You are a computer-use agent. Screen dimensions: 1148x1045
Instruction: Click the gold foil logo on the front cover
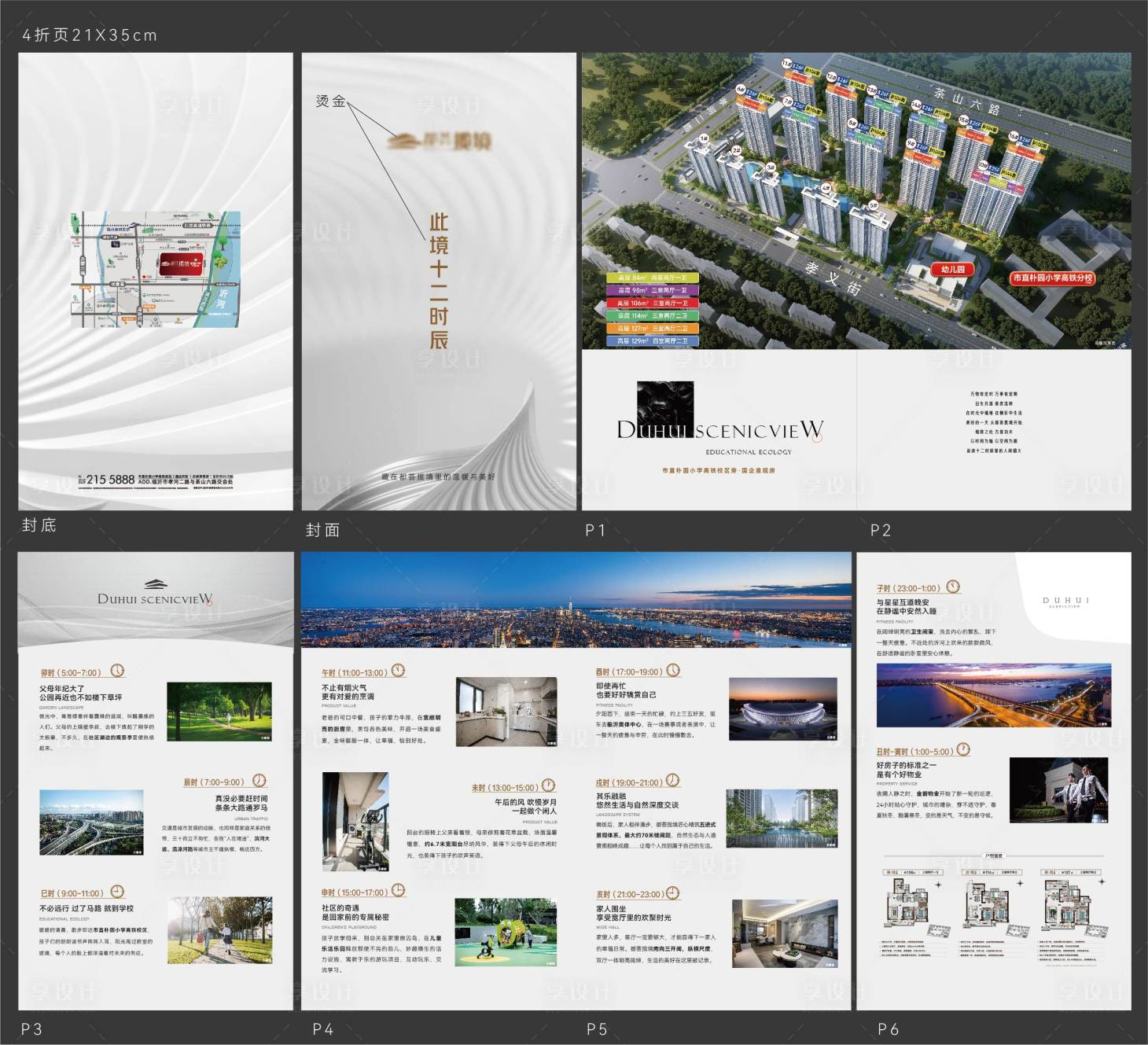pyautogui.click(x=440, y=141)
